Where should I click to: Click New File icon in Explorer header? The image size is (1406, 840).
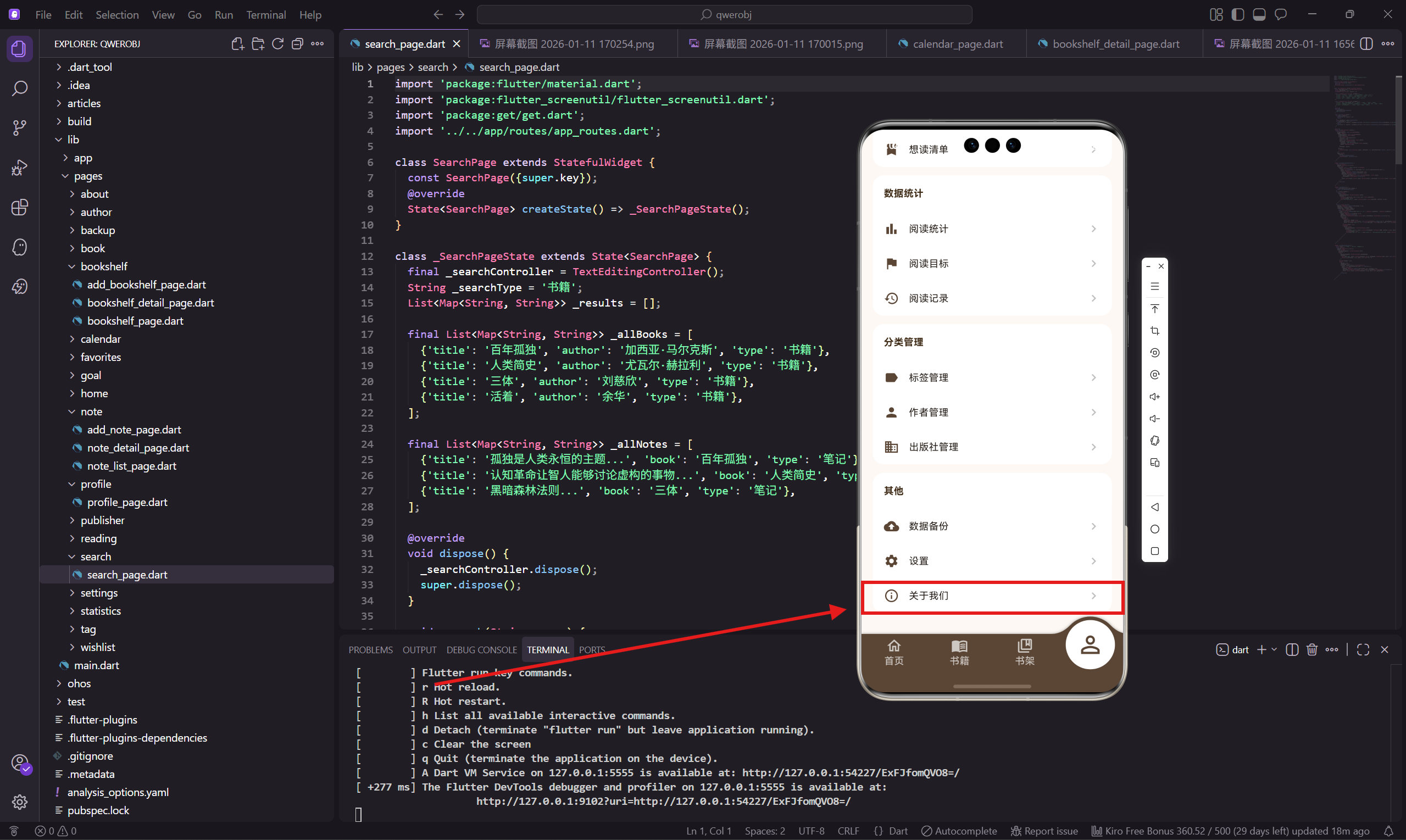coord(238,43)
